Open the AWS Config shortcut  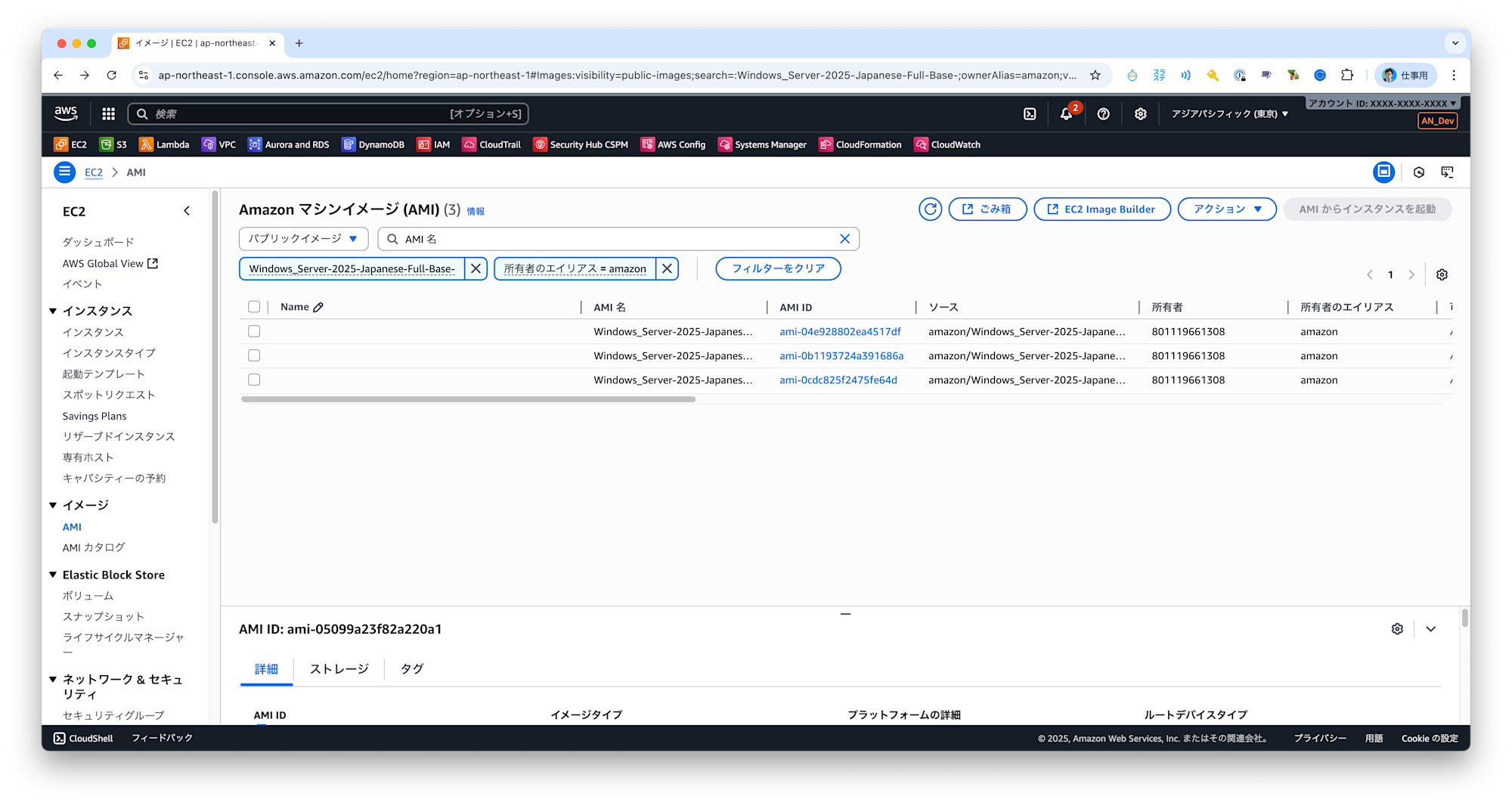click(x=673, y=144)
